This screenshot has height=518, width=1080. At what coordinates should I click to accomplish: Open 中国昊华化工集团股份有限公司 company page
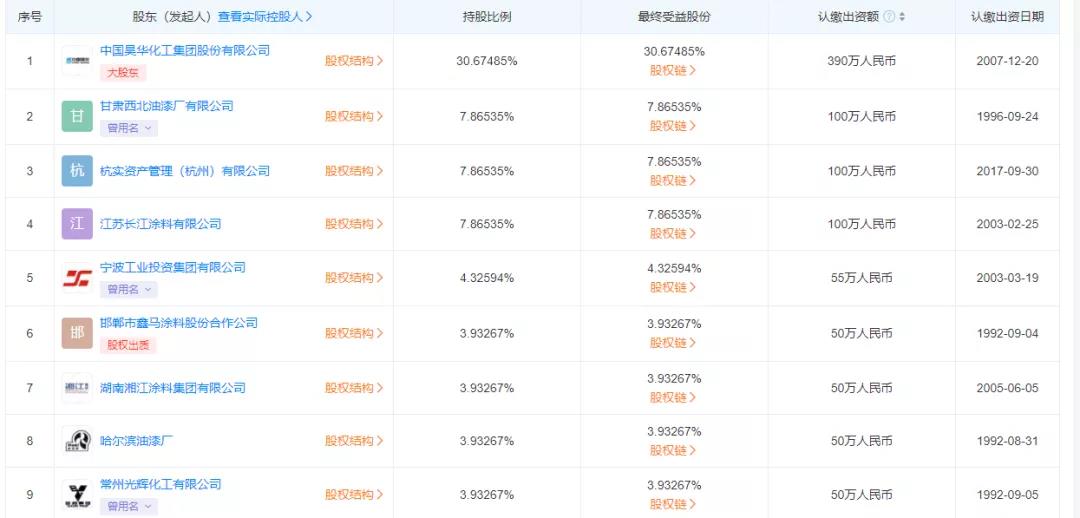point(185,50)
